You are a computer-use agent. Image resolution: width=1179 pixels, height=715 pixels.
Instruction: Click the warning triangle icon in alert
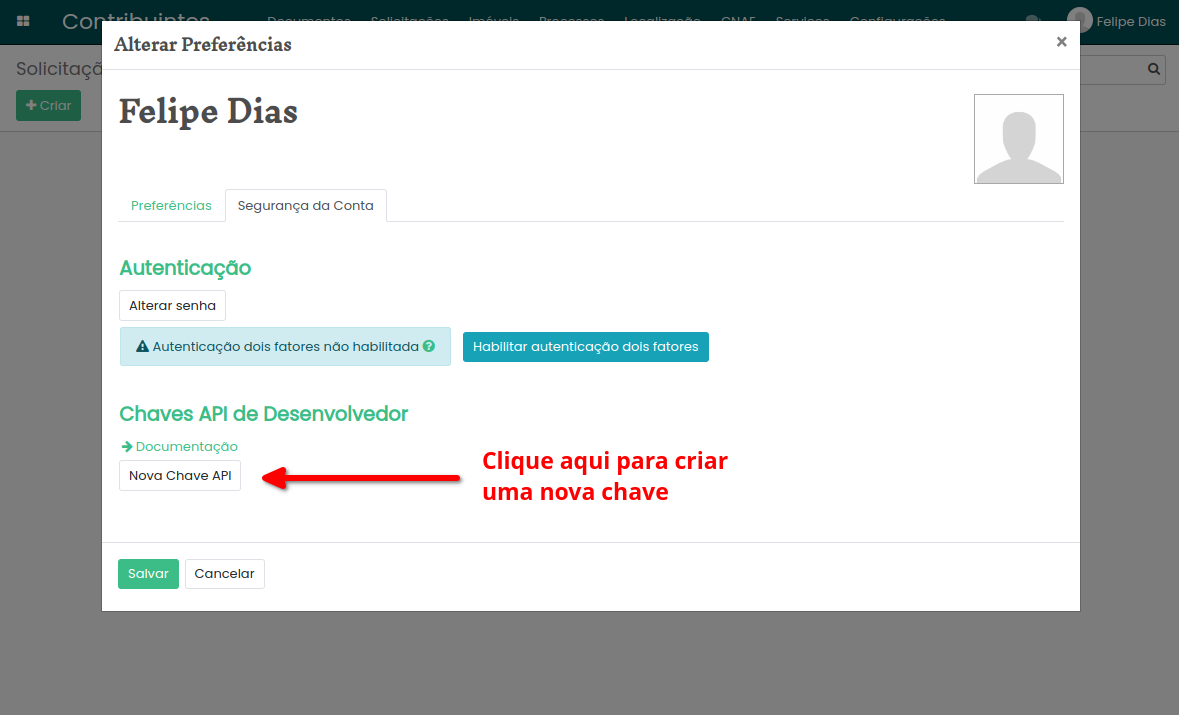143,347
